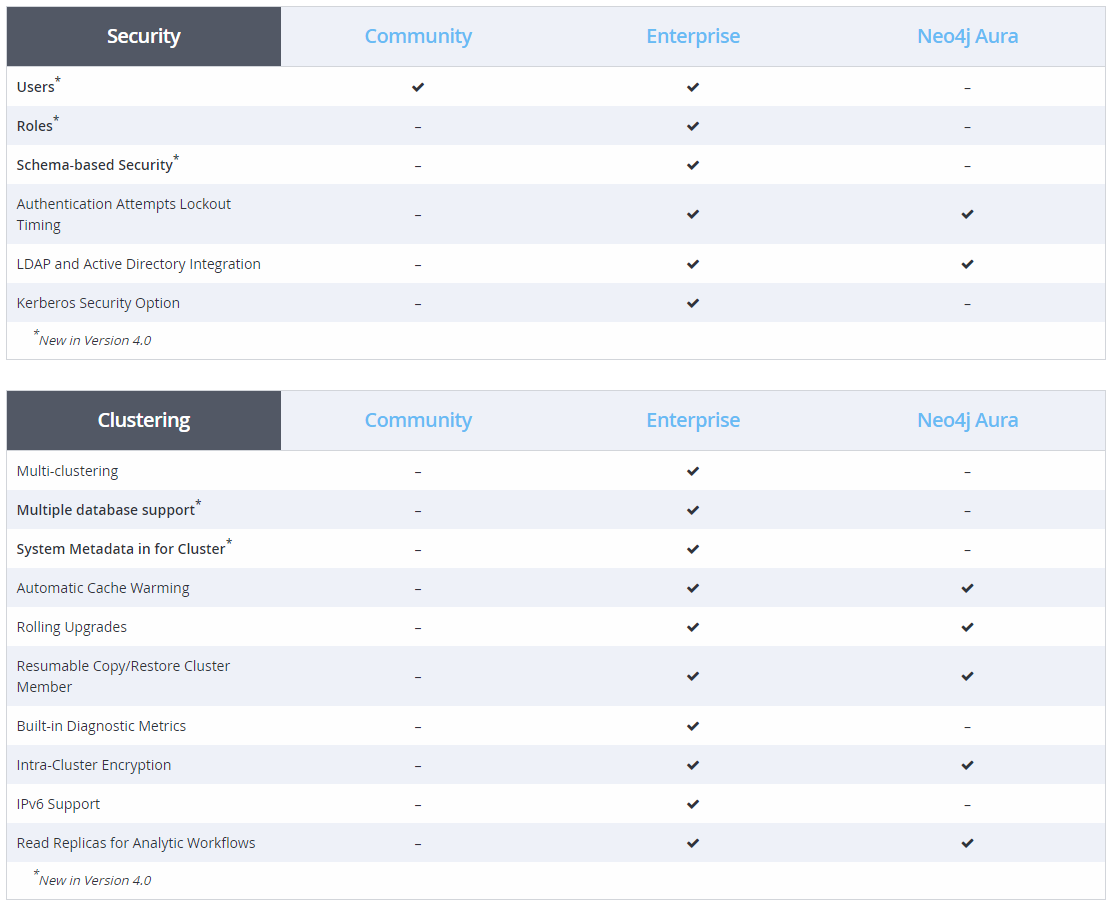Click Enterprise checkmark for Read Replicas for Analytic Workflows
Screen dimensions: 1112x902
[x=693, y=842]
